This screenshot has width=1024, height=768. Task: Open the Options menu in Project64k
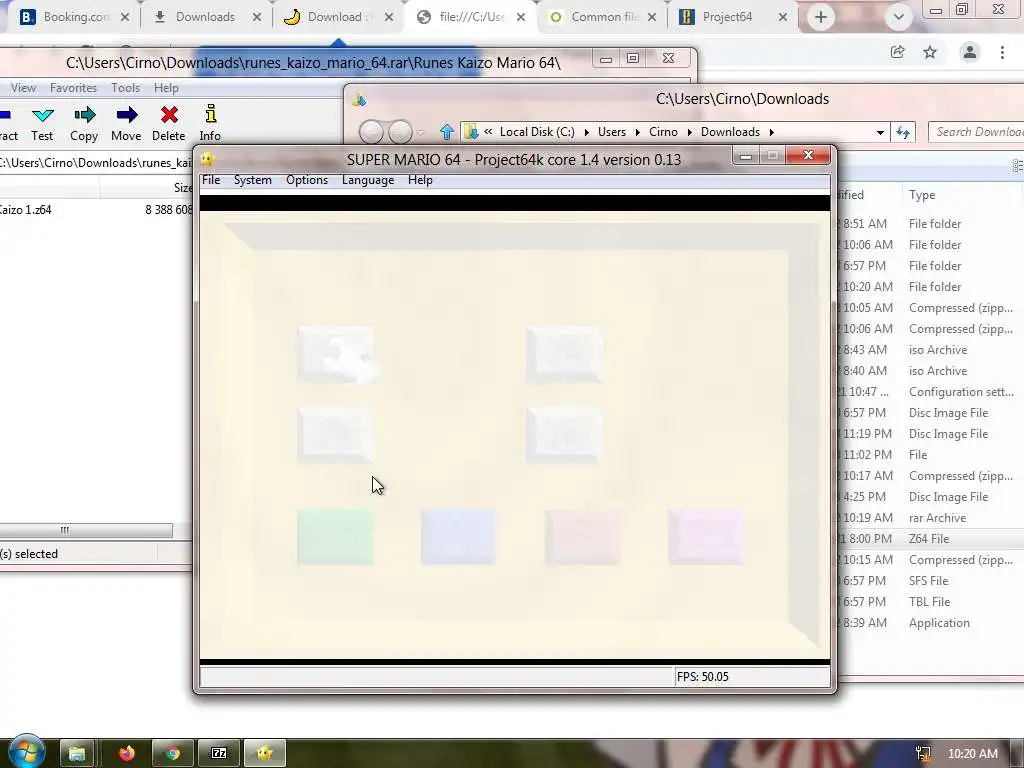[x=307, y=180]
